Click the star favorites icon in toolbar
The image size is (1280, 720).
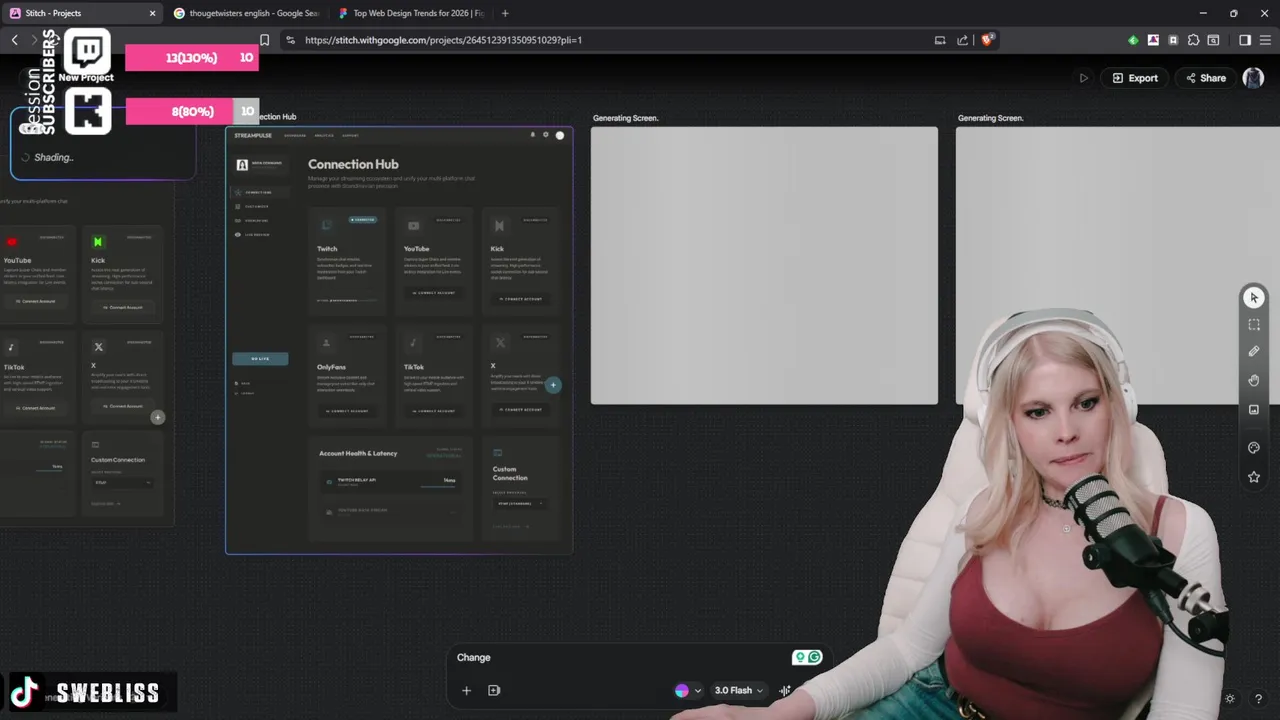pos(1253,477)
